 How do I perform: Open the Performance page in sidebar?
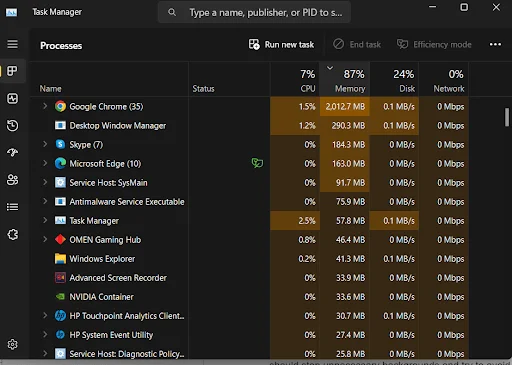coord(13,98)
